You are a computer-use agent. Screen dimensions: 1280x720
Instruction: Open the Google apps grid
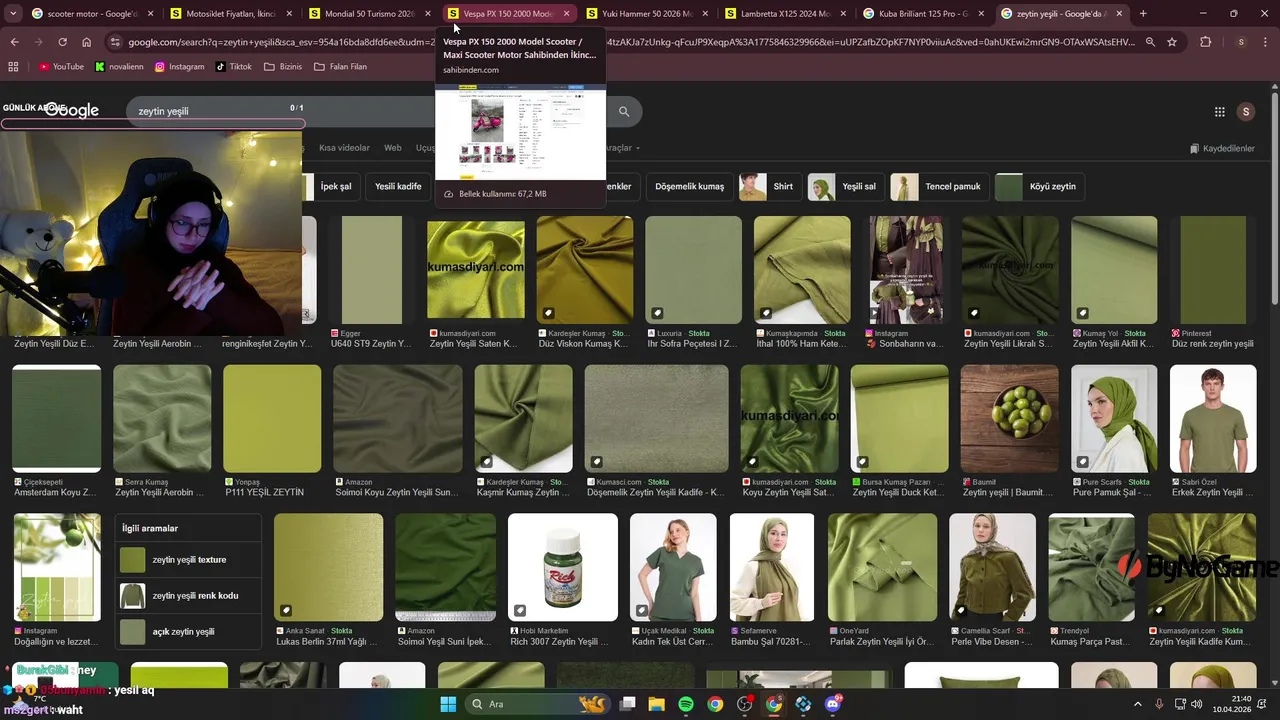click(1220, 112)
